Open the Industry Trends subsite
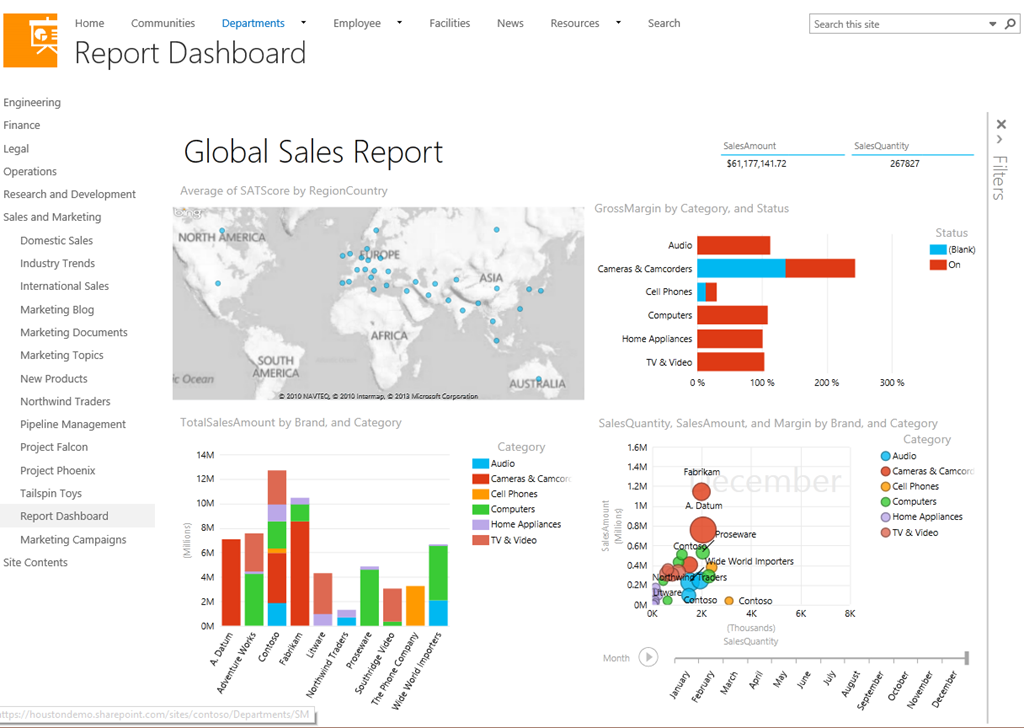The width and height of the screenshot is (1024, 728). (57, 263)
